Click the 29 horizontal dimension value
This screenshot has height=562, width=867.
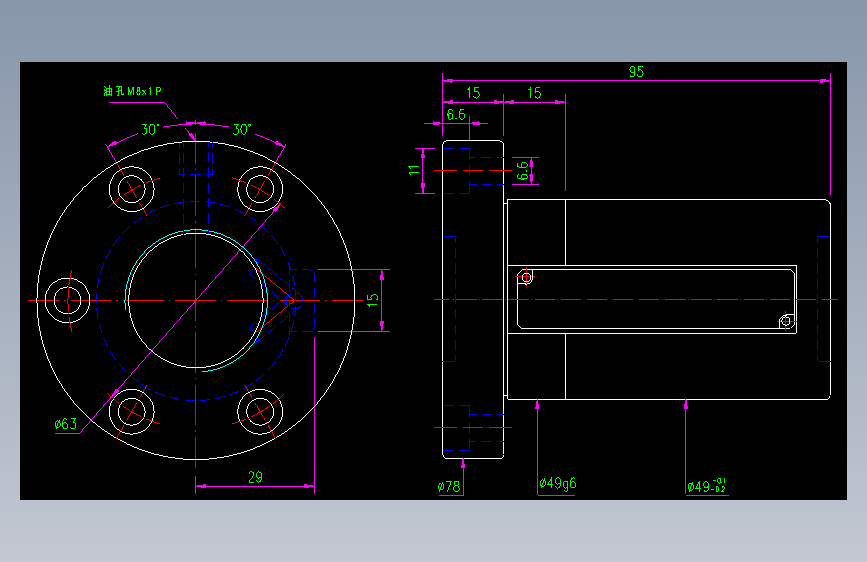(255, 477)
